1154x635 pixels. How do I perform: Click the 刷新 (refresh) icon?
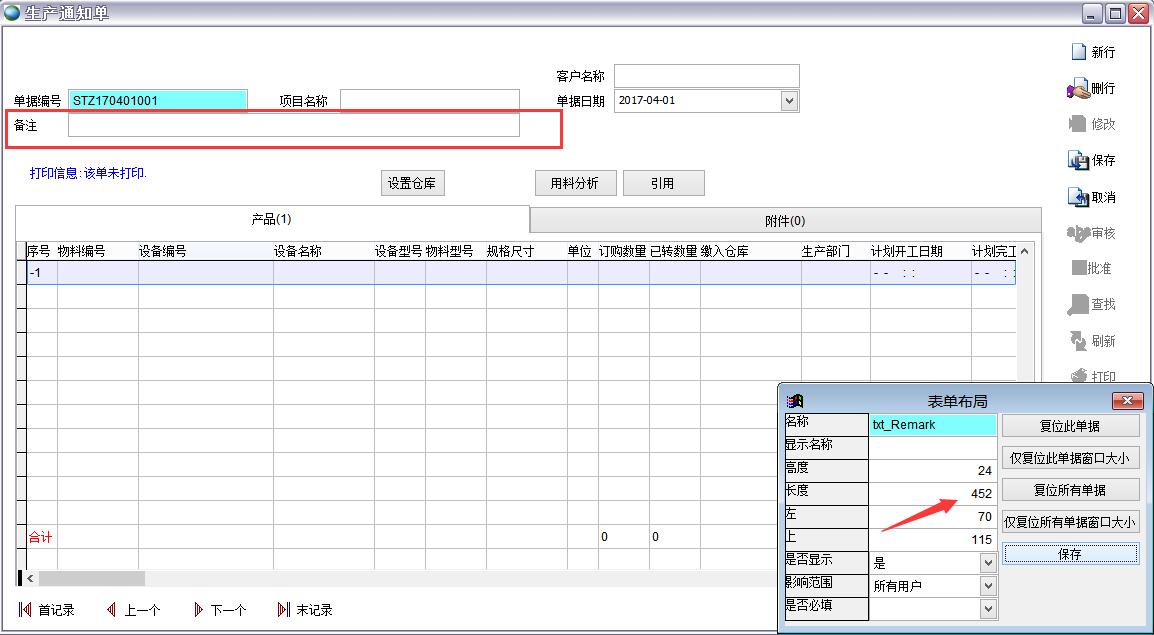click(x=1078, y=341)
